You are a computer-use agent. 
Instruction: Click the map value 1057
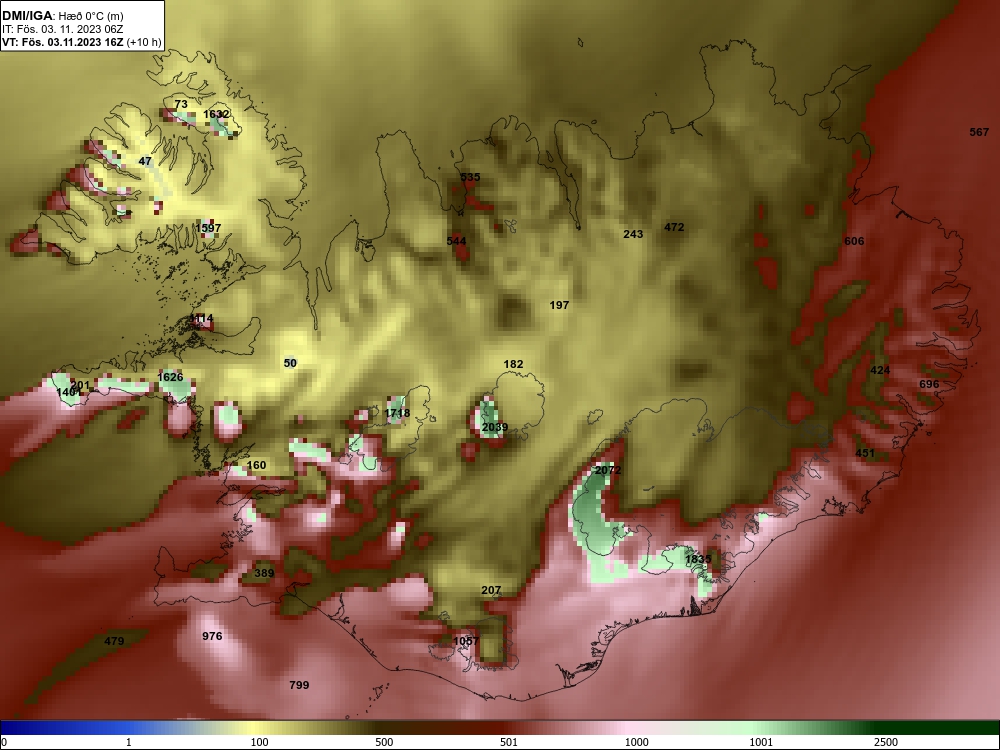click(x=466, y=641)
